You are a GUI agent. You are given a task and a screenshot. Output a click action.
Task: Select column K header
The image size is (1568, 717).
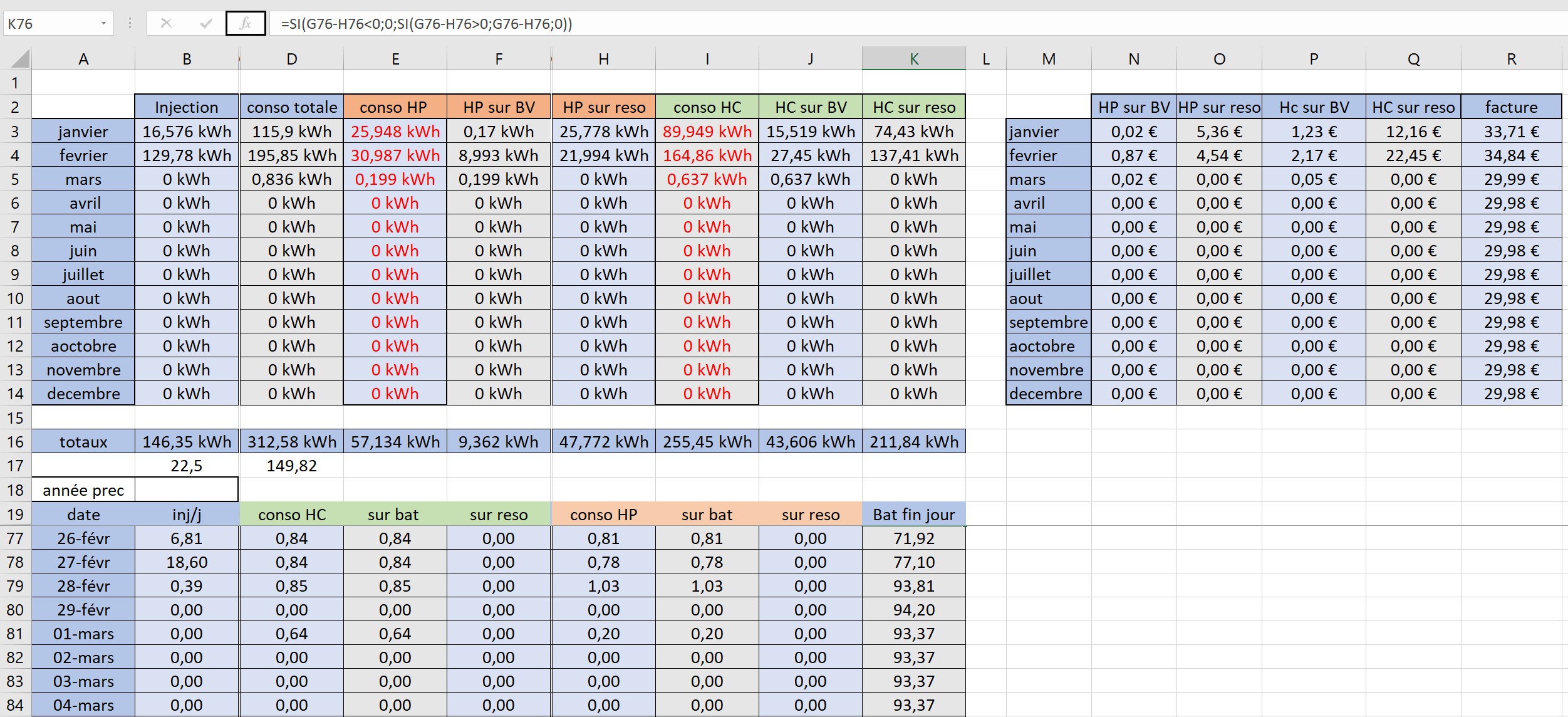tap(913, 59)
